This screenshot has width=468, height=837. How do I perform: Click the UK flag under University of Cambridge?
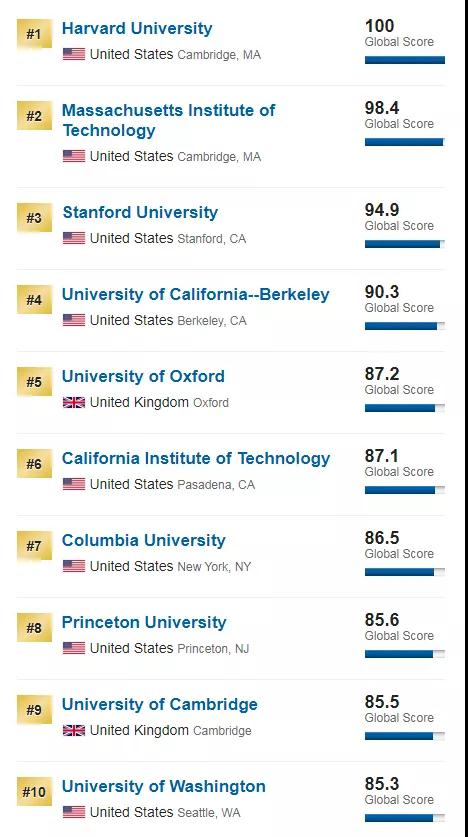click(x=74, y=730)
